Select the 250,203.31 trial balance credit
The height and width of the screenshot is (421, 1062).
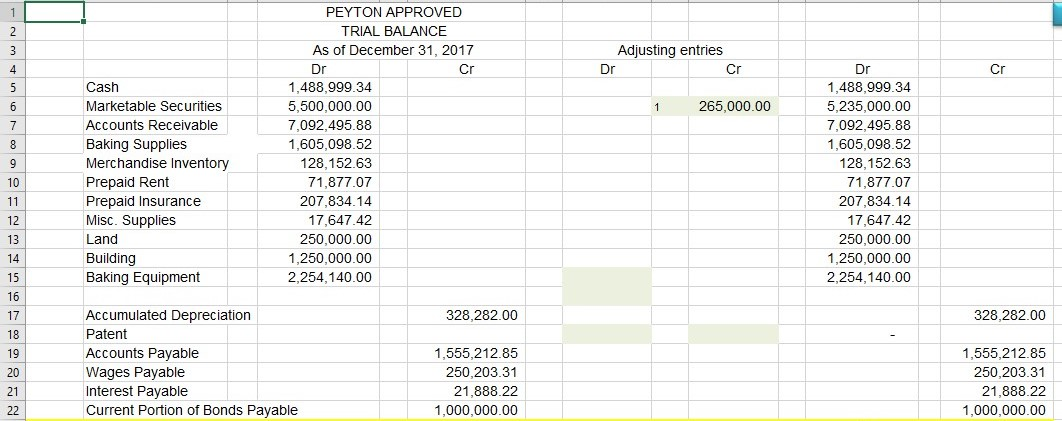coord(482,372)
